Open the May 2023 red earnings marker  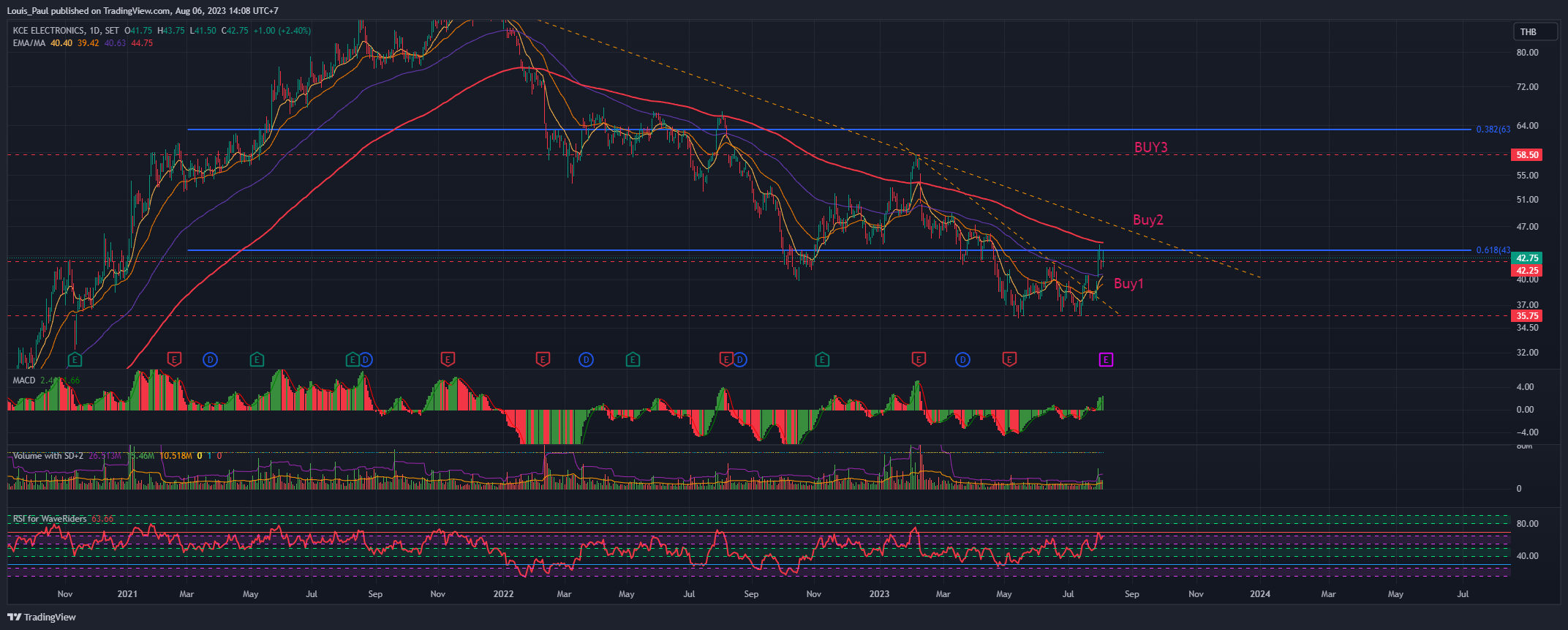1009,359
